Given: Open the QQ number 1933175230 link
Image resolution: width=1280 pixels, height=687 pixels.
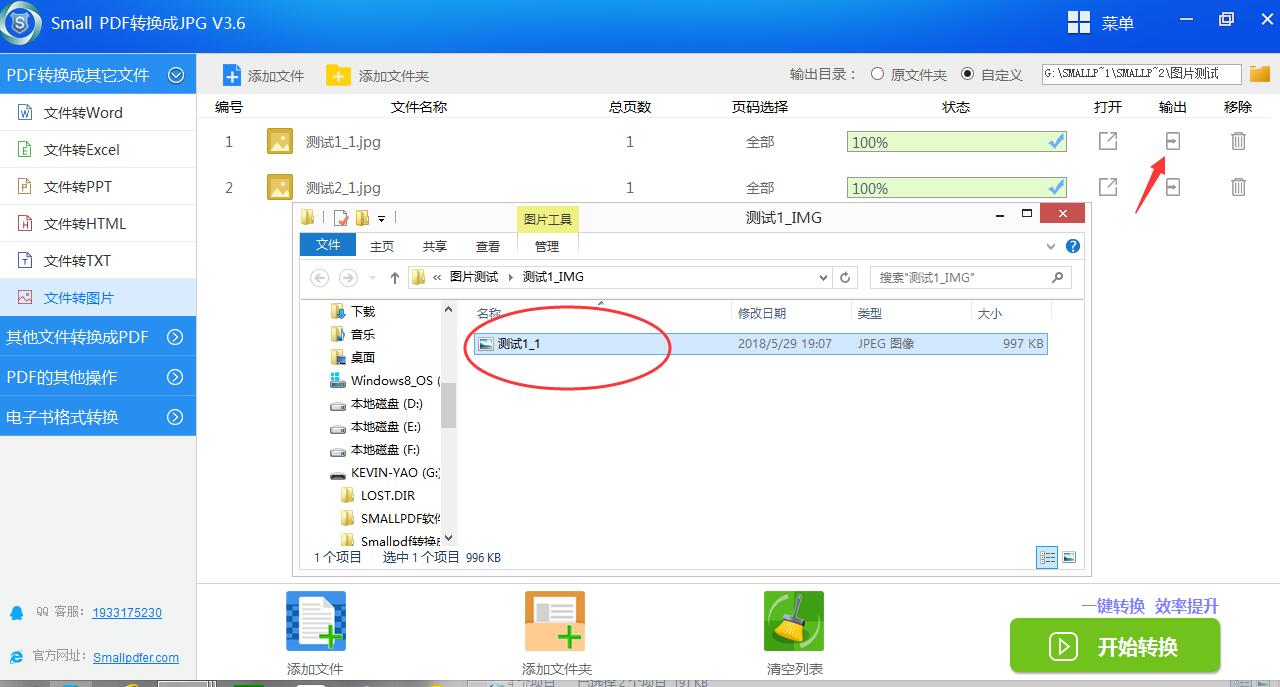Looking at the screenshot, I should point(127,613).
